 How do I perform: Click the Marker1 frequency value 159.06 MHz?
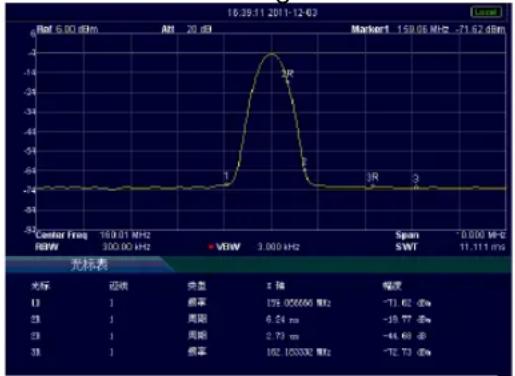tap(423, 29)
